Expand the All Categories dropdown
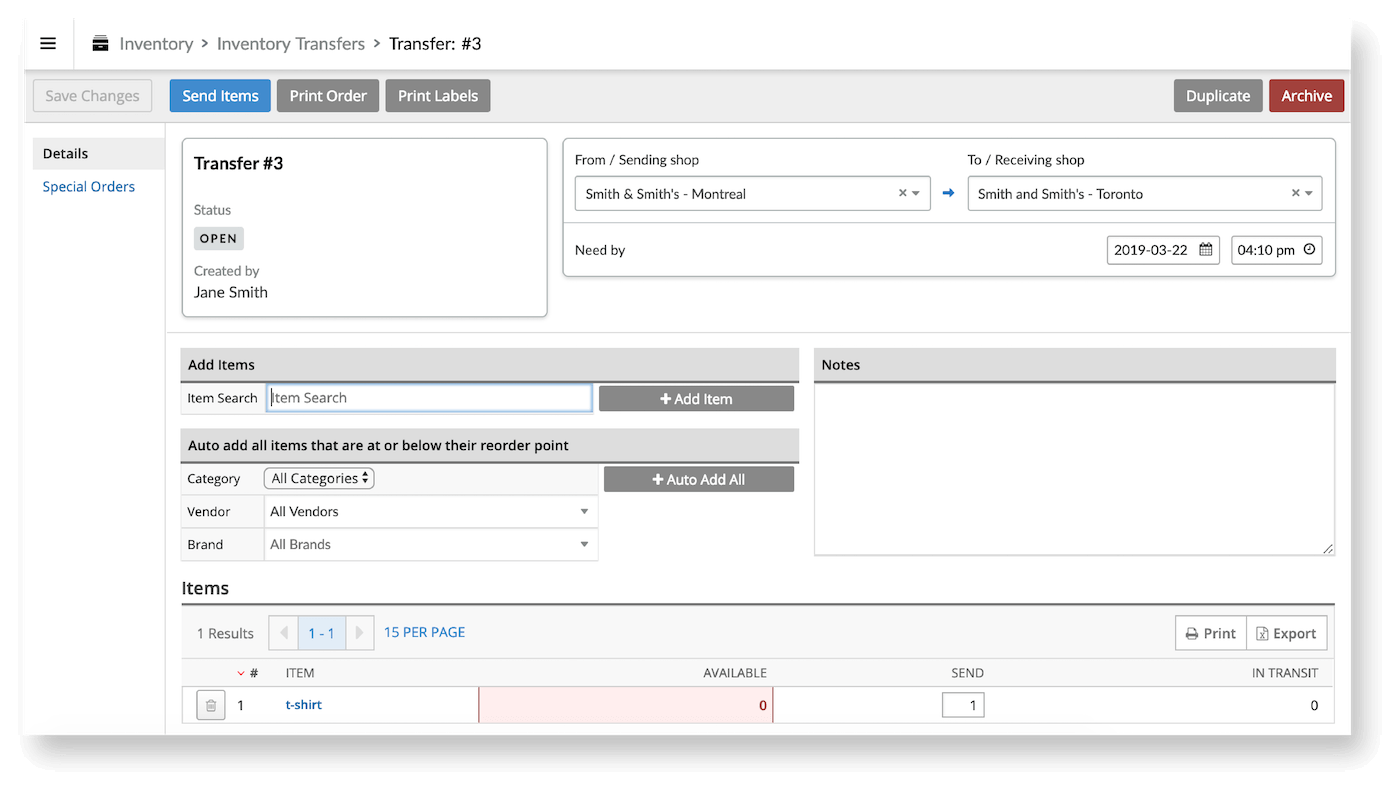The image size is (1400, 790). coord(319,479)
